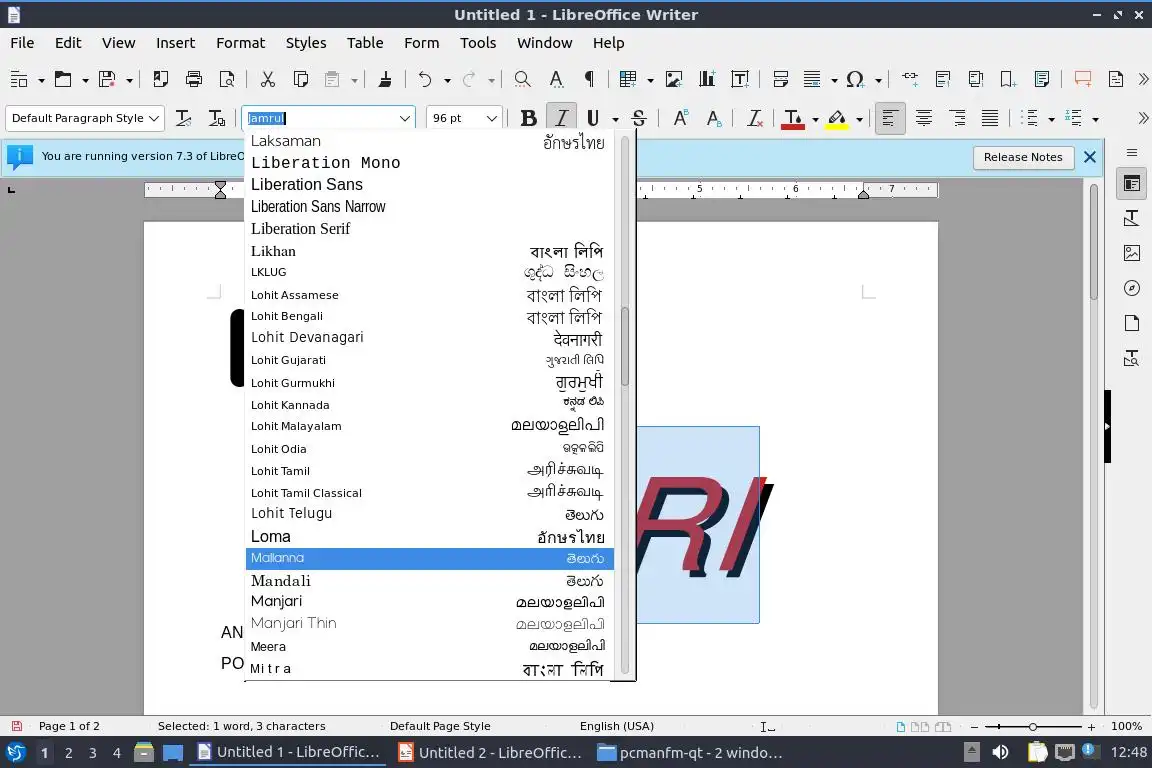Image resolution: width=1152 pixels, height=768 pixels.
Task: Insert Chart icon in toolbar
Action: (x=707, y=79)
